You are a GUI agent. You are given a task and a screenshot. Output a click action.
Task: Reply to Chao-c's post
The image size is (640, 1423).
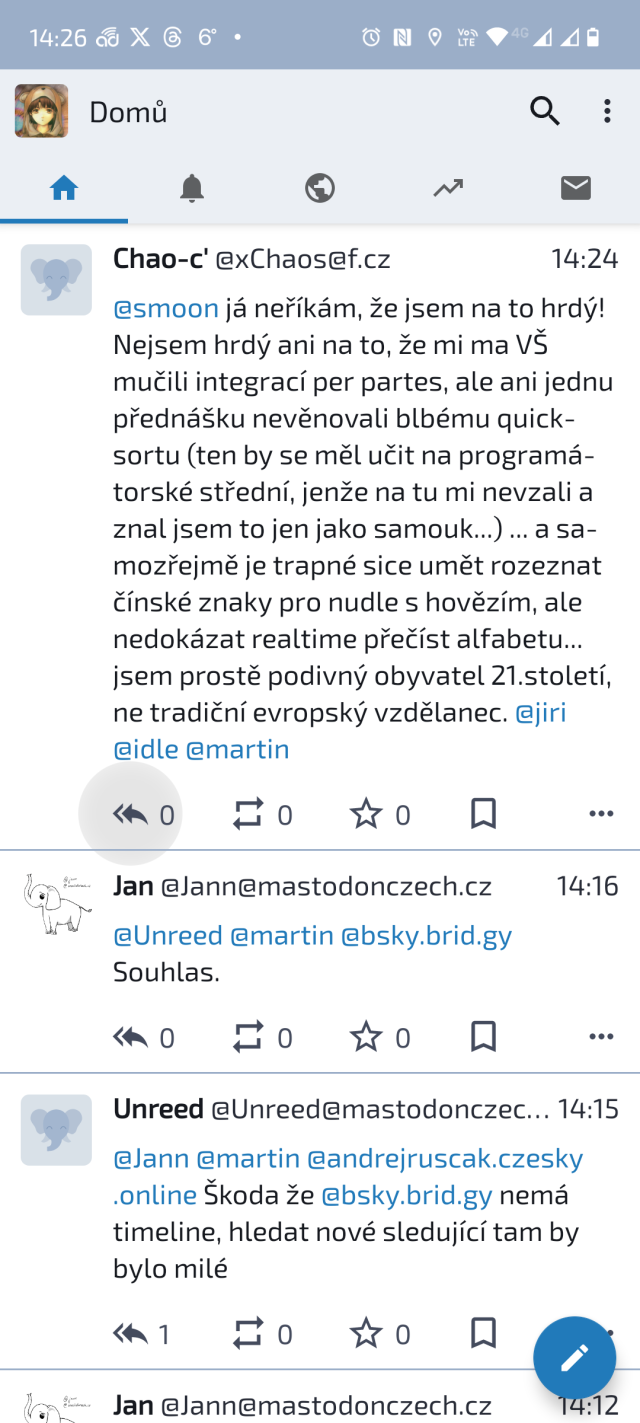(x=131, y=815)
